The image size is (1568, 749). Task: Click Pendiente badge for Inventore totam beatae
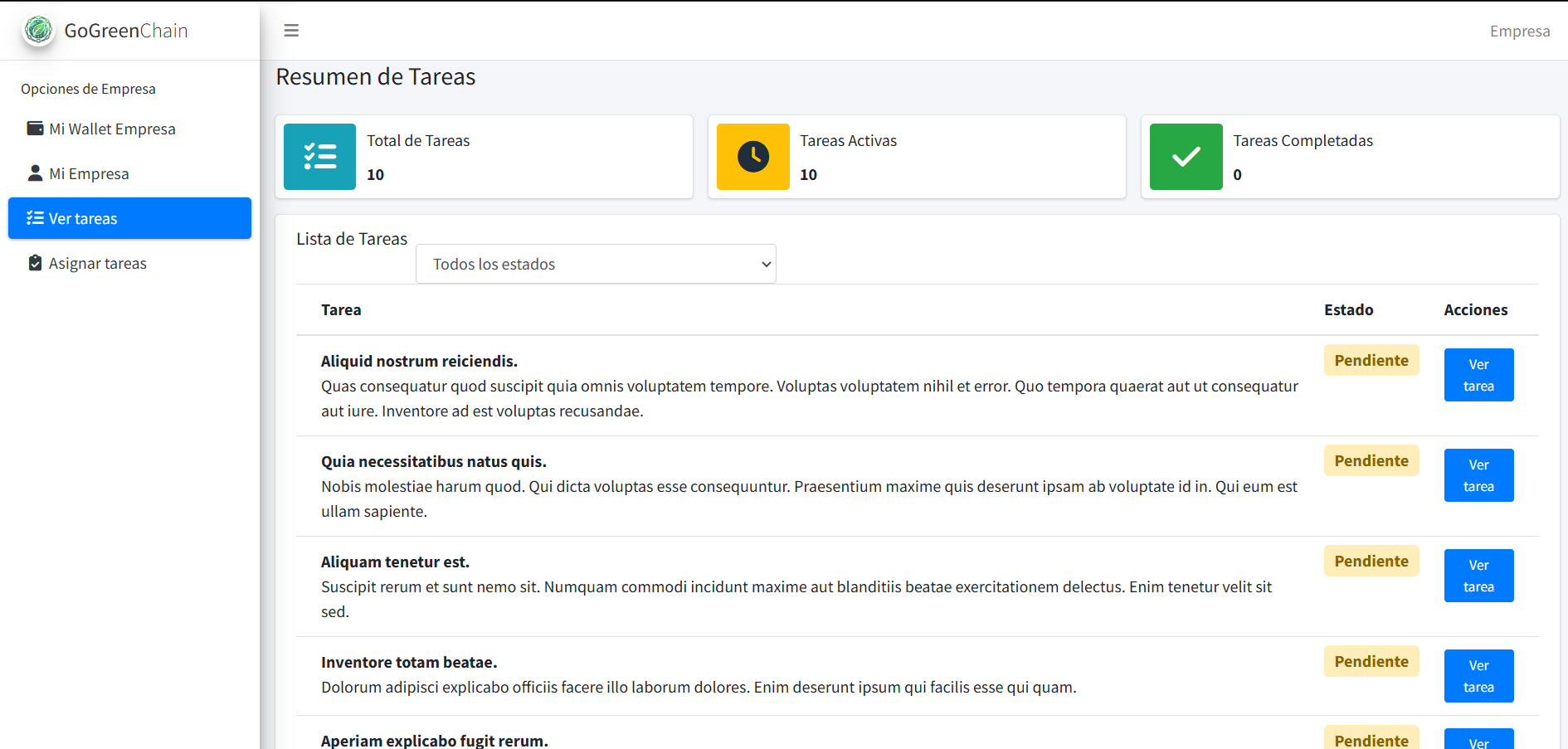(x=1371, y=661)
